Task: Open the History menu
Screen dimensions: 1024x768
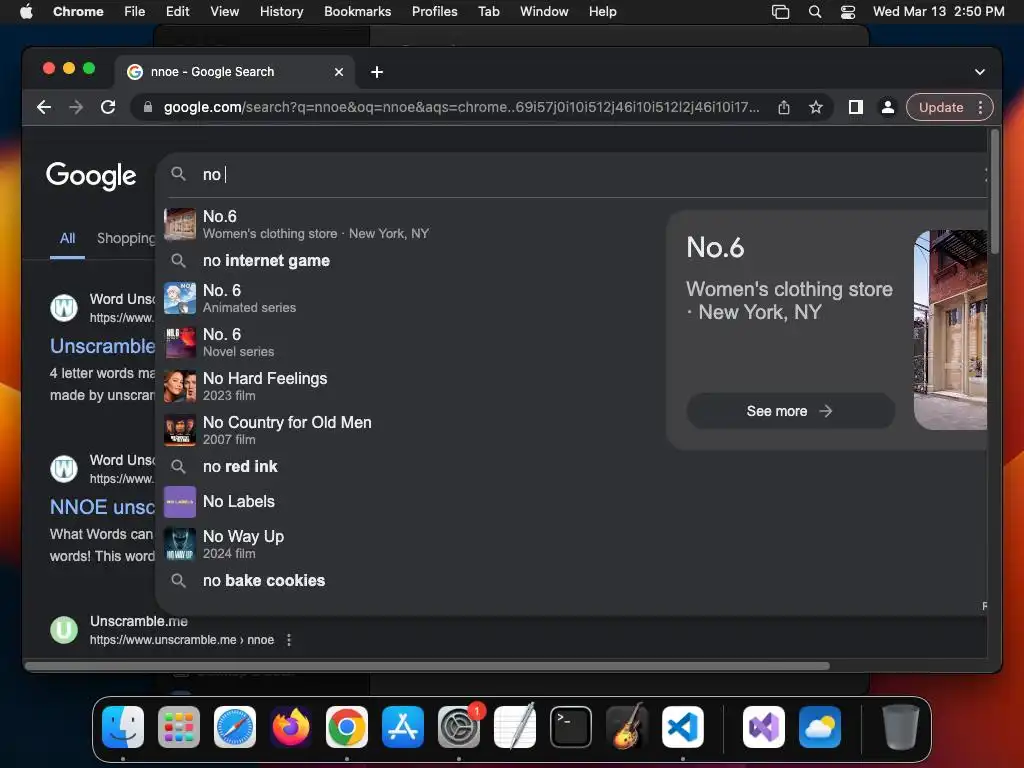Action: [281, 11]
